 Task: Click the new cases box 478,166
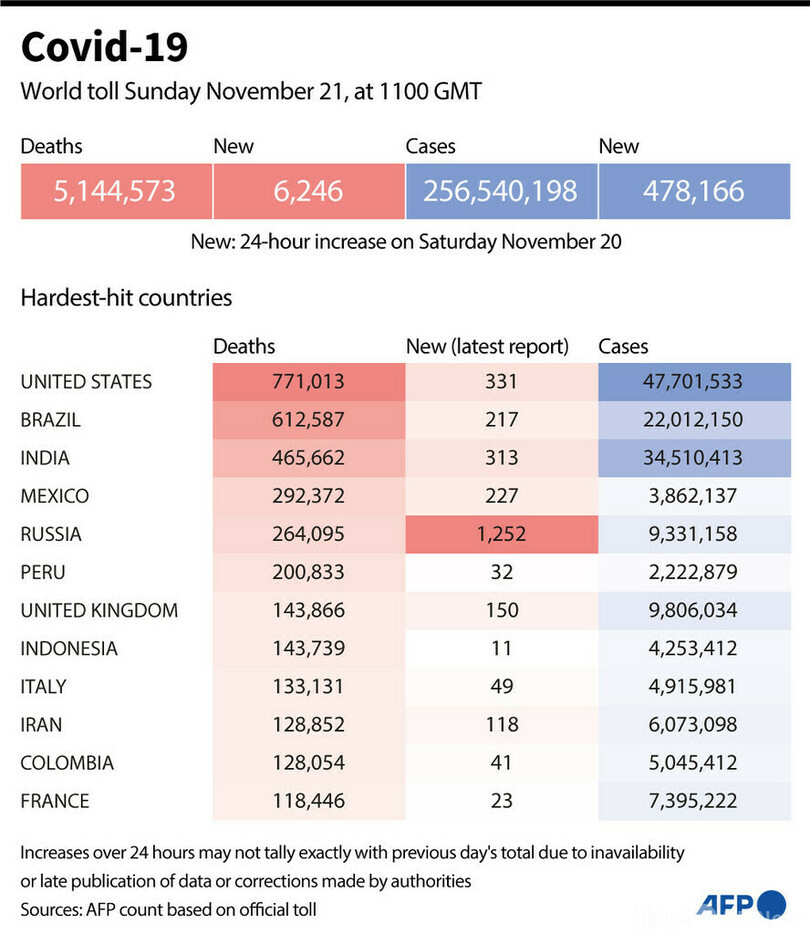click(694, 190)
